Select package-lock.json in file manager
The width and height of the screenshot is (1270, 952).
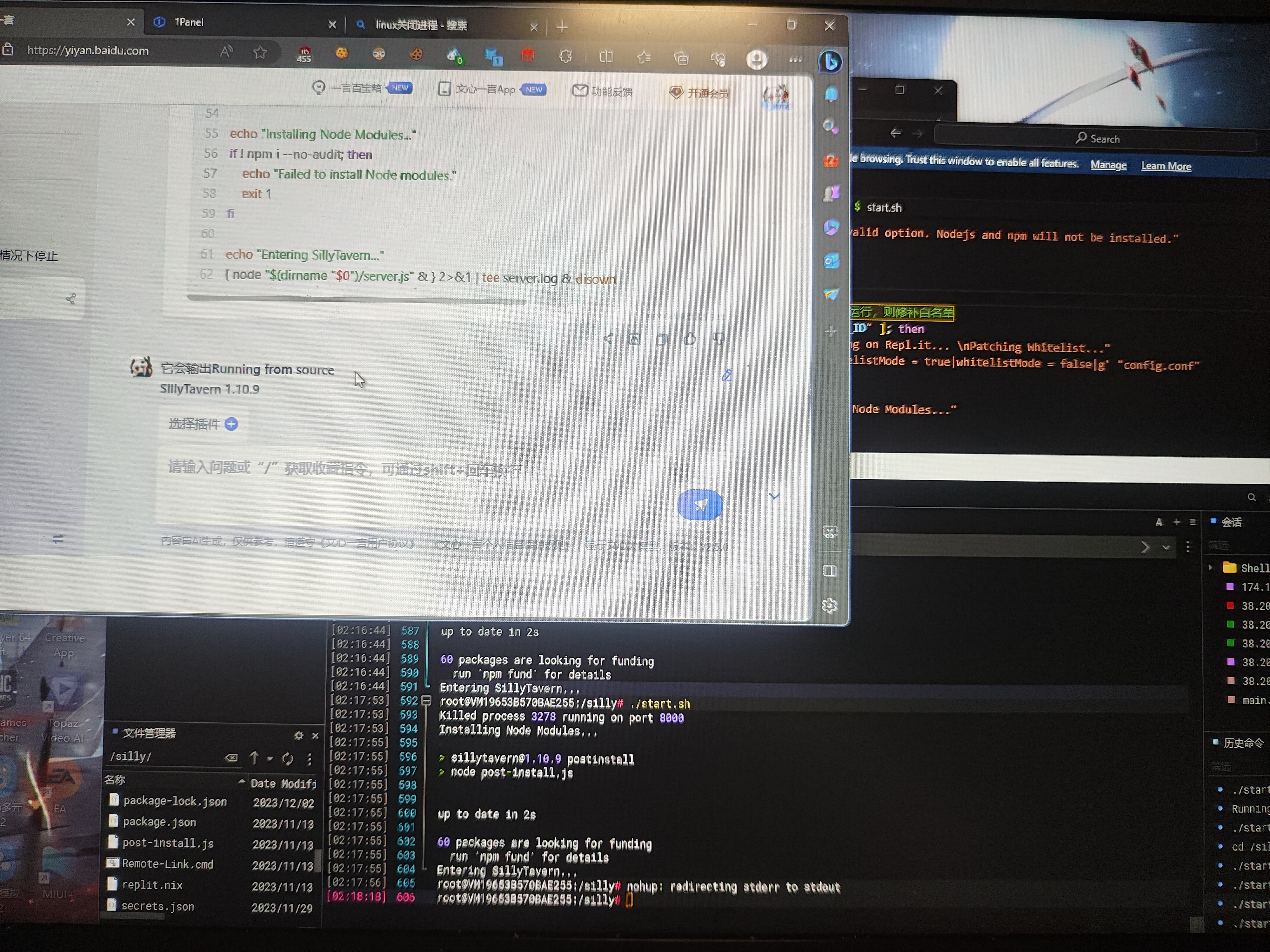(175, 802)
